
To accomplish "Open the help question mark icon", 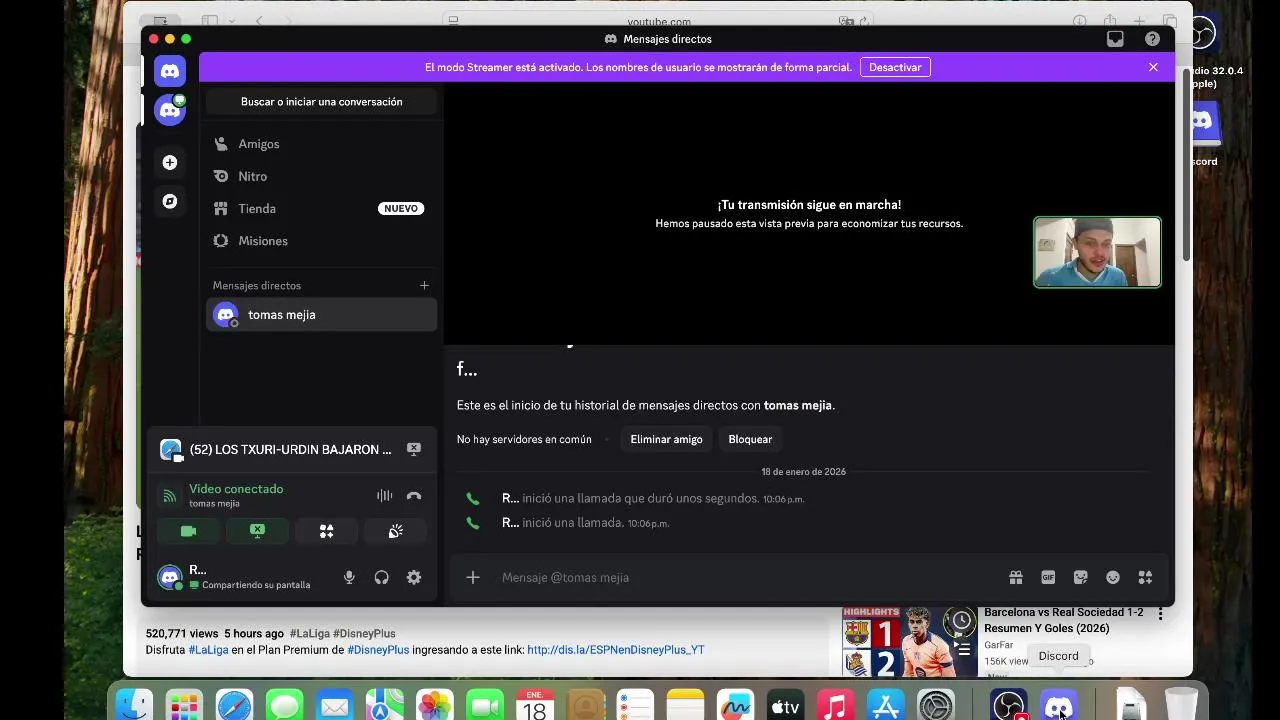I will [x=1152, y=39].
